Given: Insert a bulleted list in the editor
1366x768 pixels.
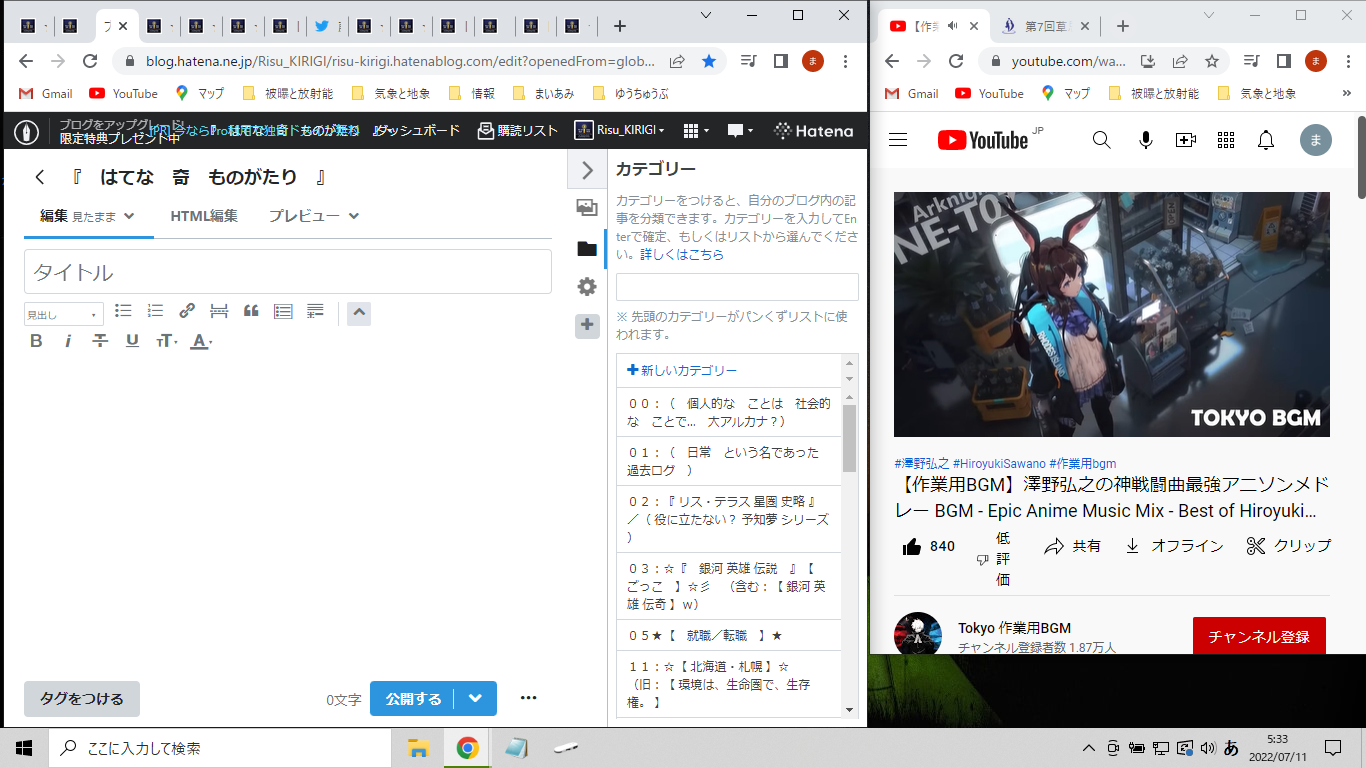Looking at the screenshot, I should point(123,311).
